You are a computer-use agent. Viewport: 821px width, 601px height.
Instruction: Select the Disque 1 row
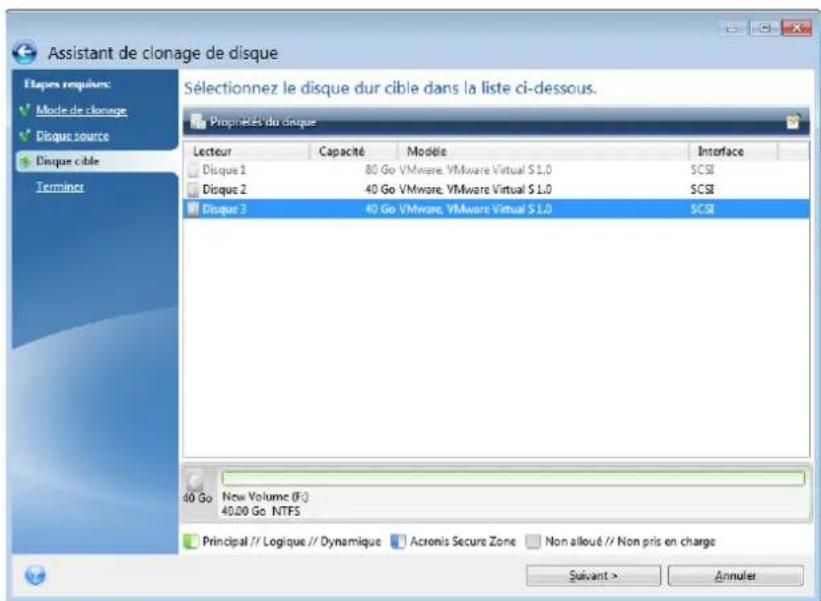[495, 170]
